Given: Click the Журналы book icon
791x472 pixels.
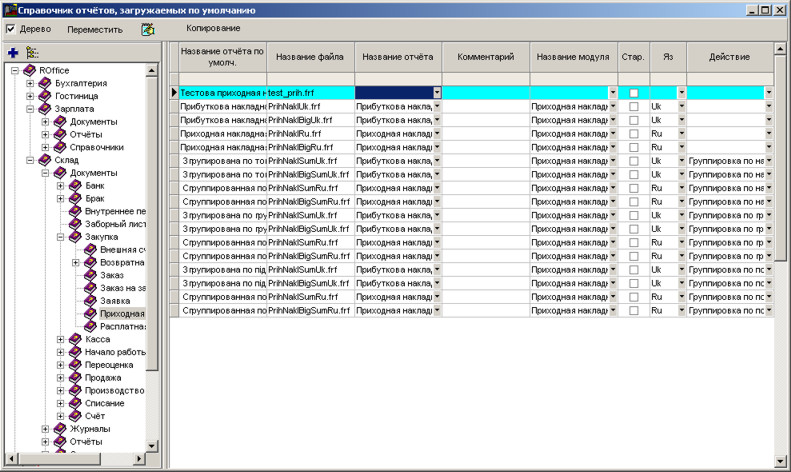Looking at the screenshot, I should (59, 429).
